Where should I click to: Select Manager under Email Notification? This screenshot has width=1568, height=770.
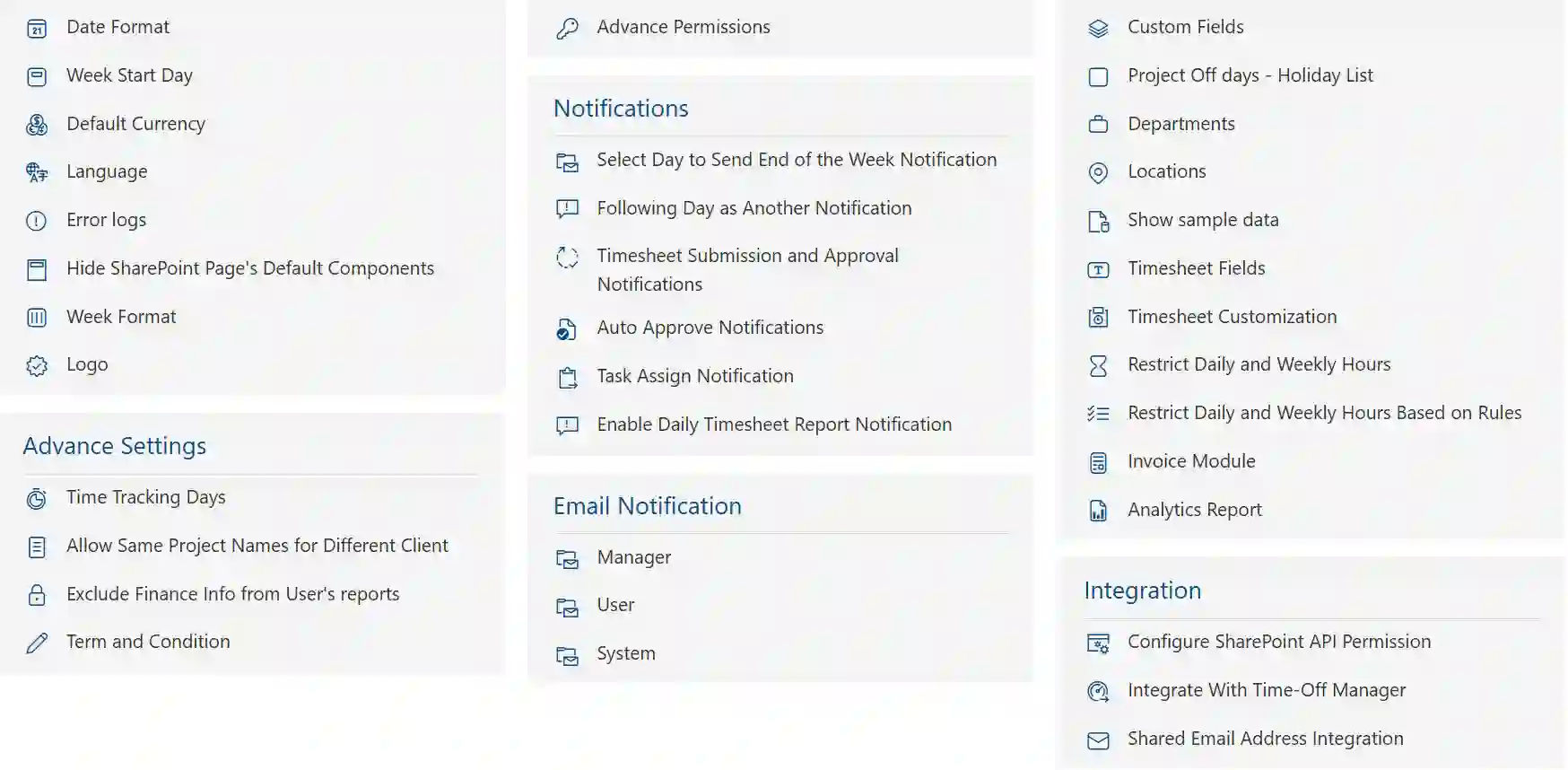(633, 557)
